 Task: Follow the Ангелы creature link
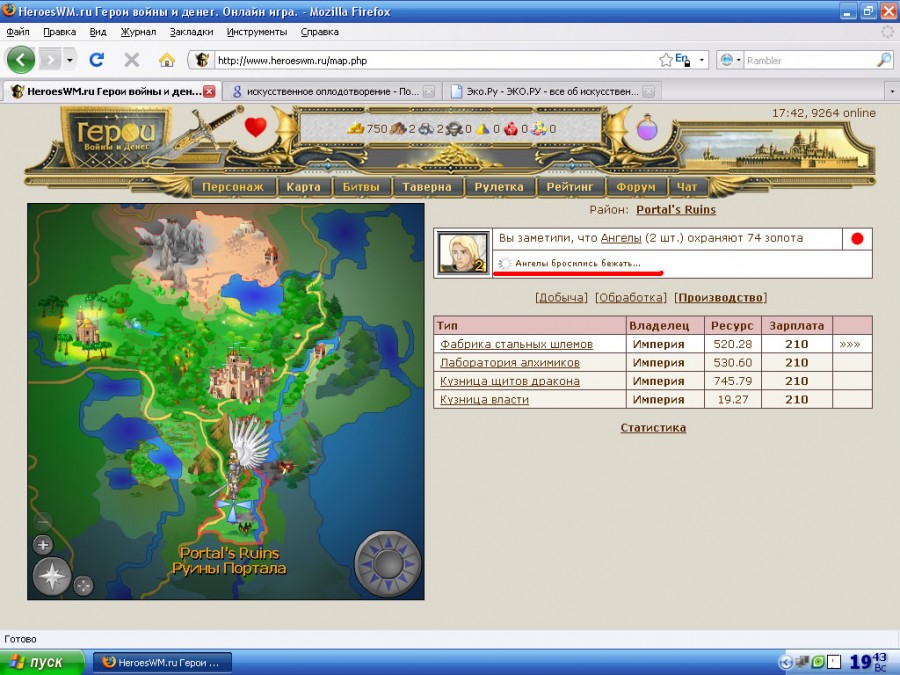[621, 238]
